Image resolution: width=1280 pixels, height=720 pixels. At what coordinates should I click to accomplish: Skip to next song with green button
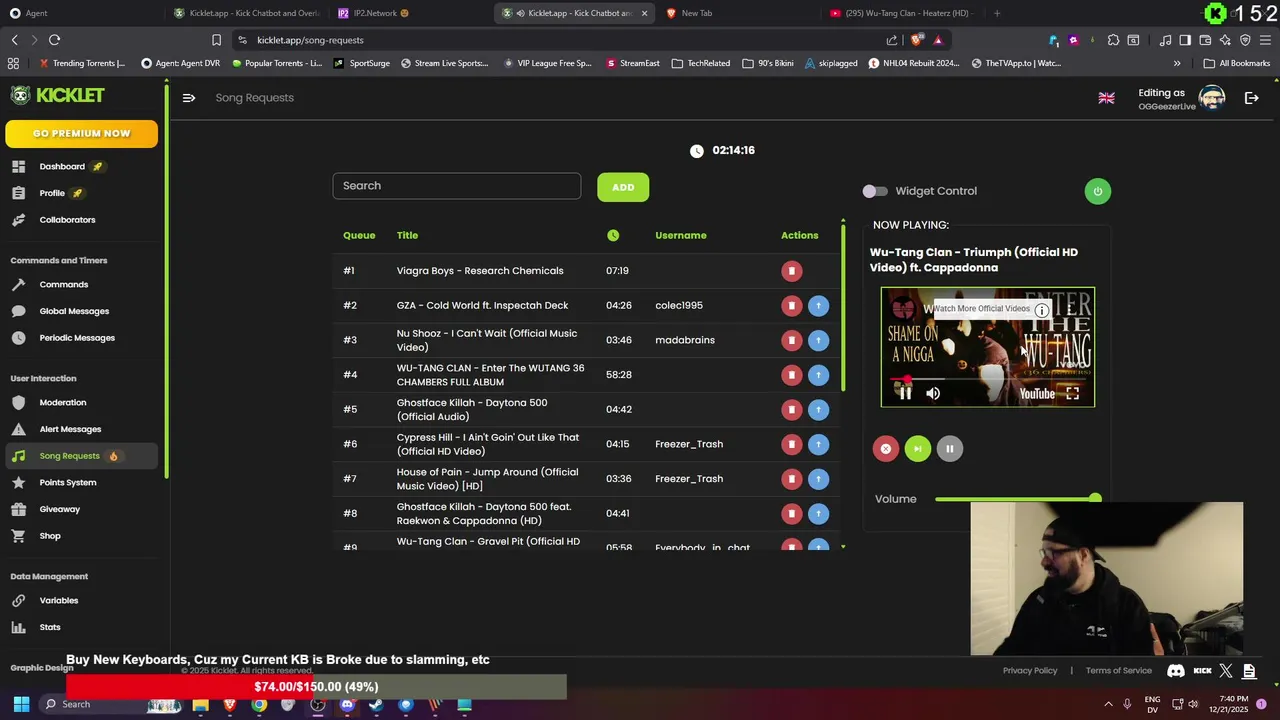coord(917,449)
